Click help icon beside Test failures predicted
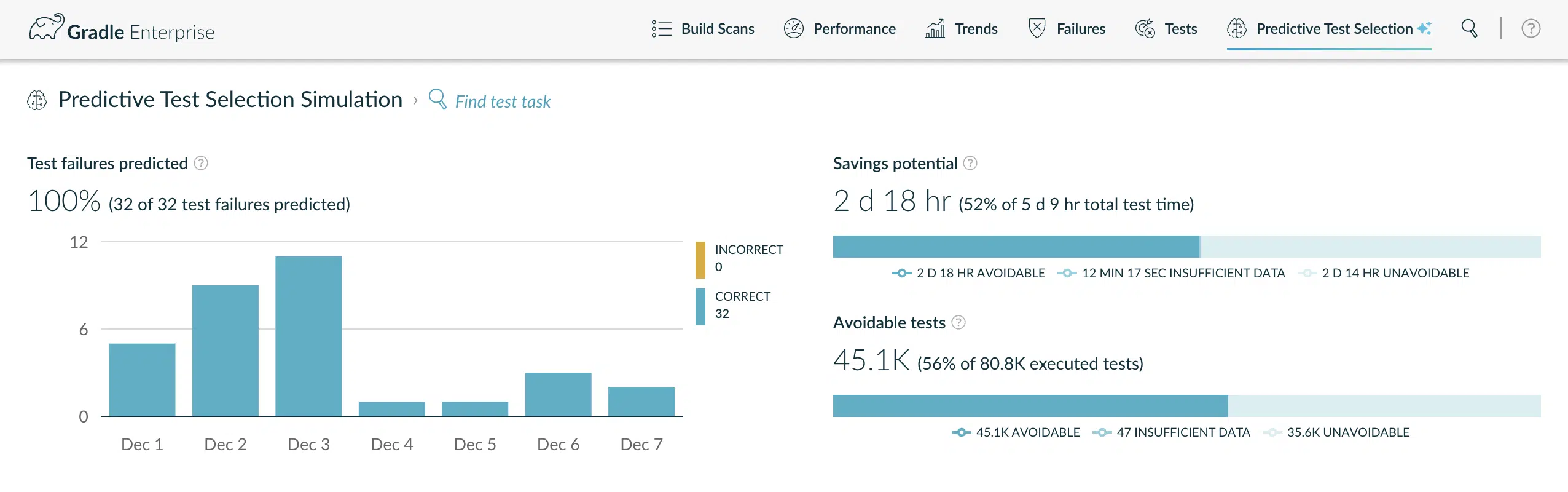Viewport: 1568px width, 492px height. (x=201, y=163)
